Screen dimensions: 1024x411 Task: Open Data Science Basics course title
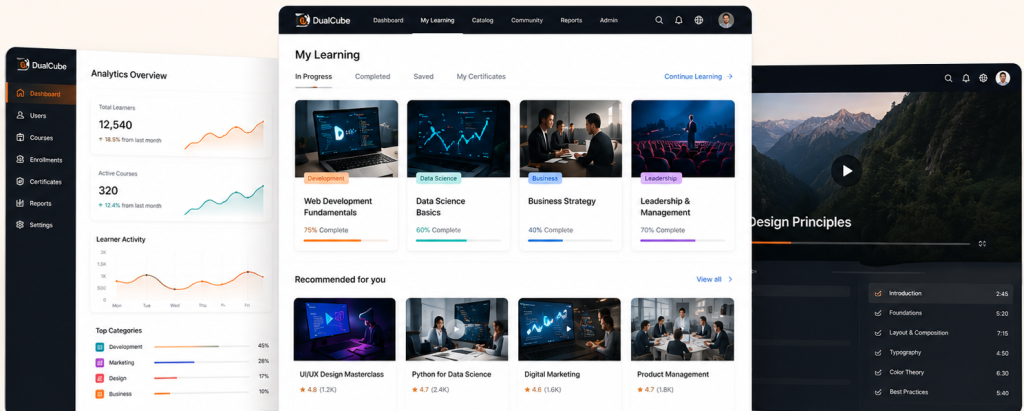(x=441, y=206)
